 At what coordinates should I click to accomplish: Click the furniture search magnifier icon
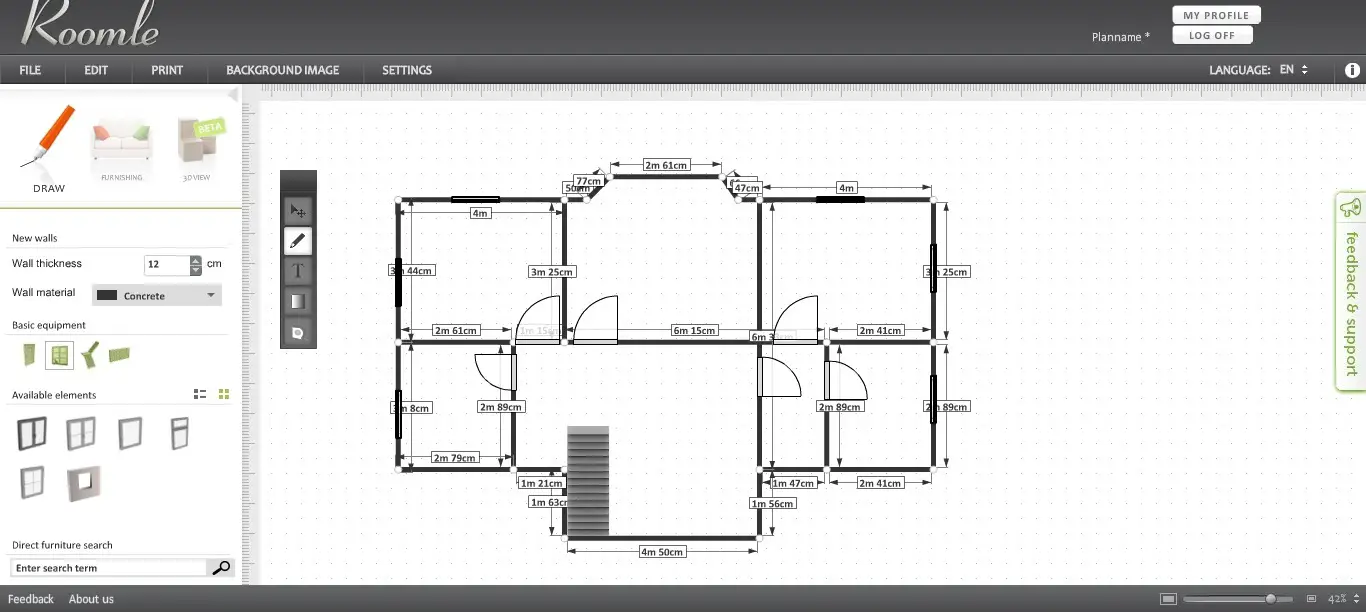tap(221, 568)
